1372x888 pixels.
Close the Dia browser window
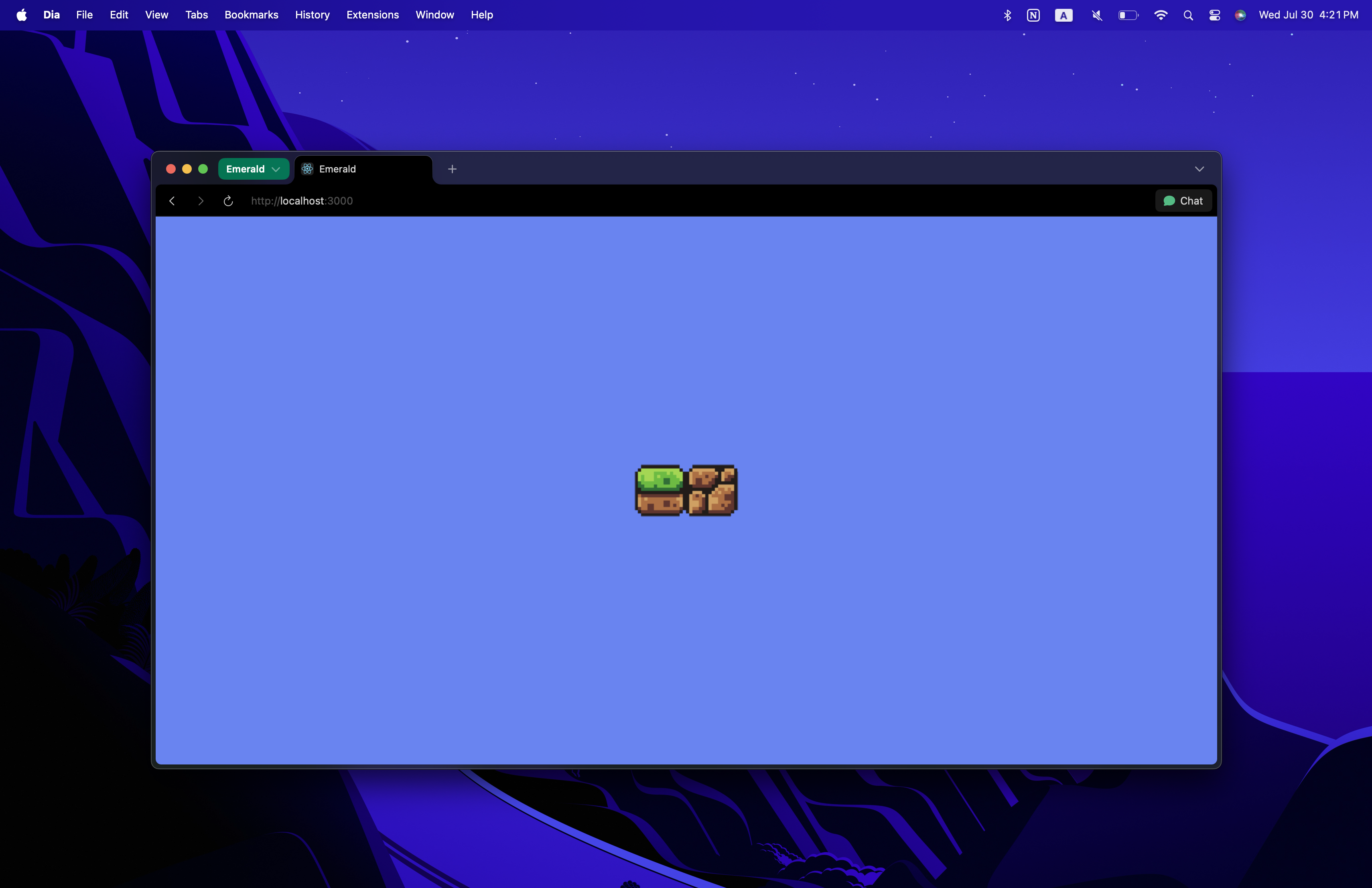(170, 169)
